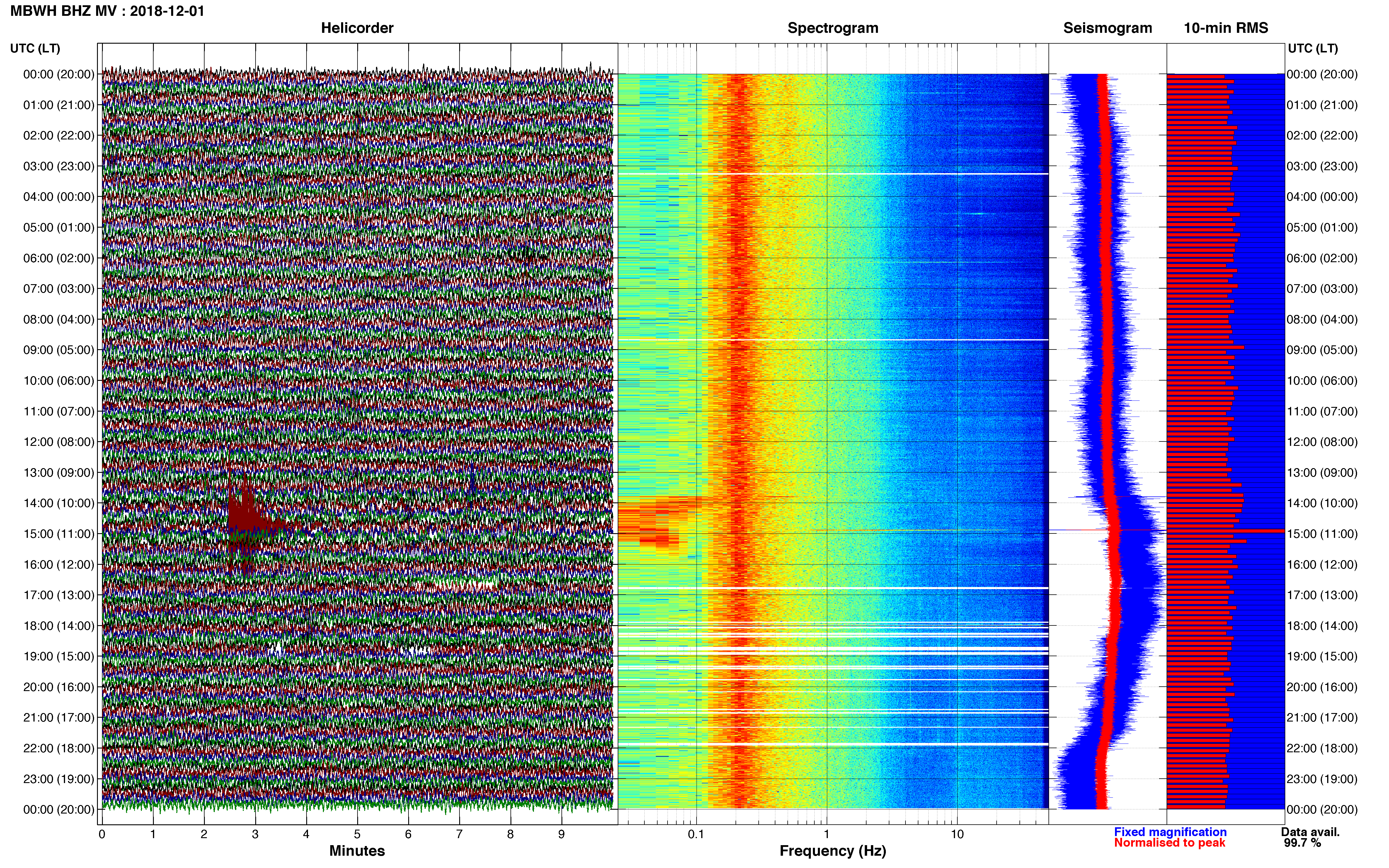Click the '0' tick on the Minutes axis

pos(102,835)
